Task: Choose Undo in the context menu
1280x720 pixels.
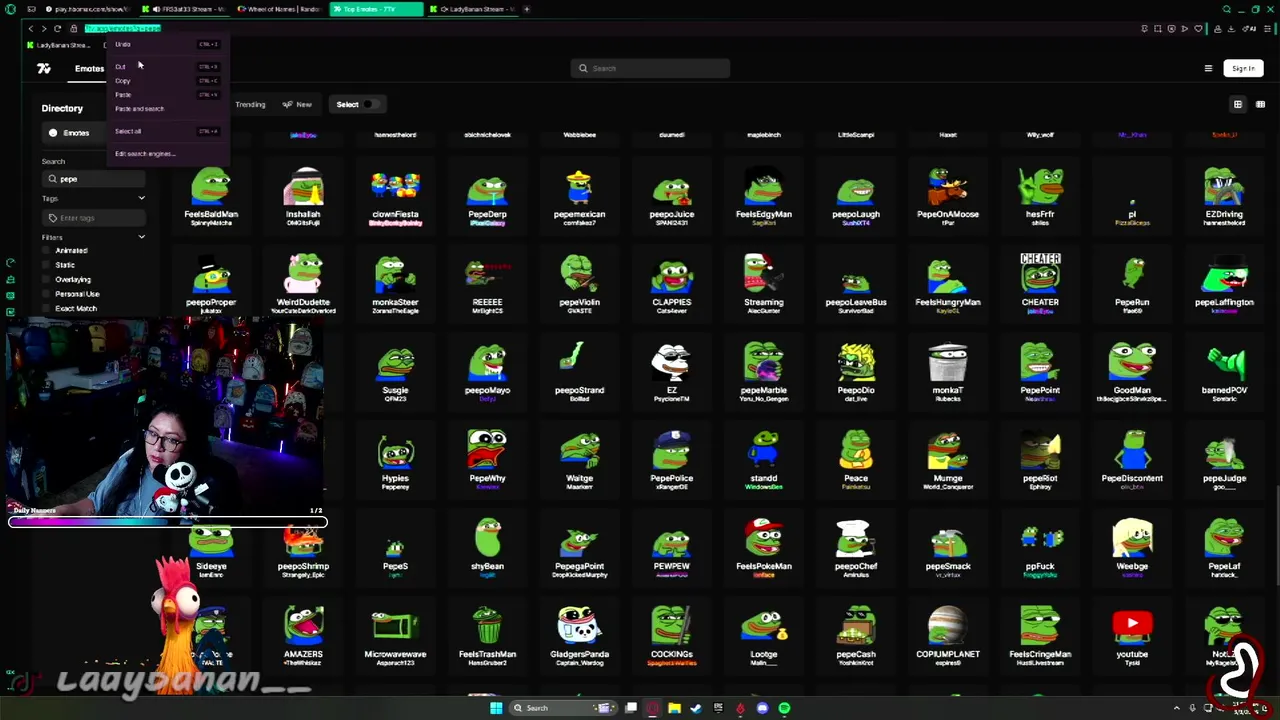Action: [x=168, y=45]
